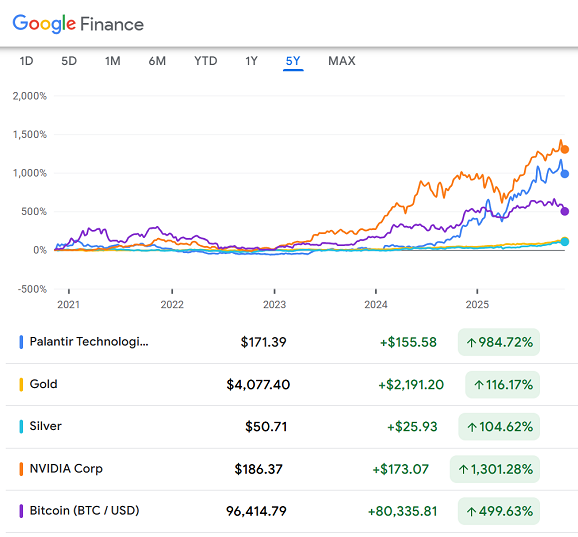This screenshot has height=537, width=578.
Task: Click the 2024 x-axis label
Action: [376, 304]
